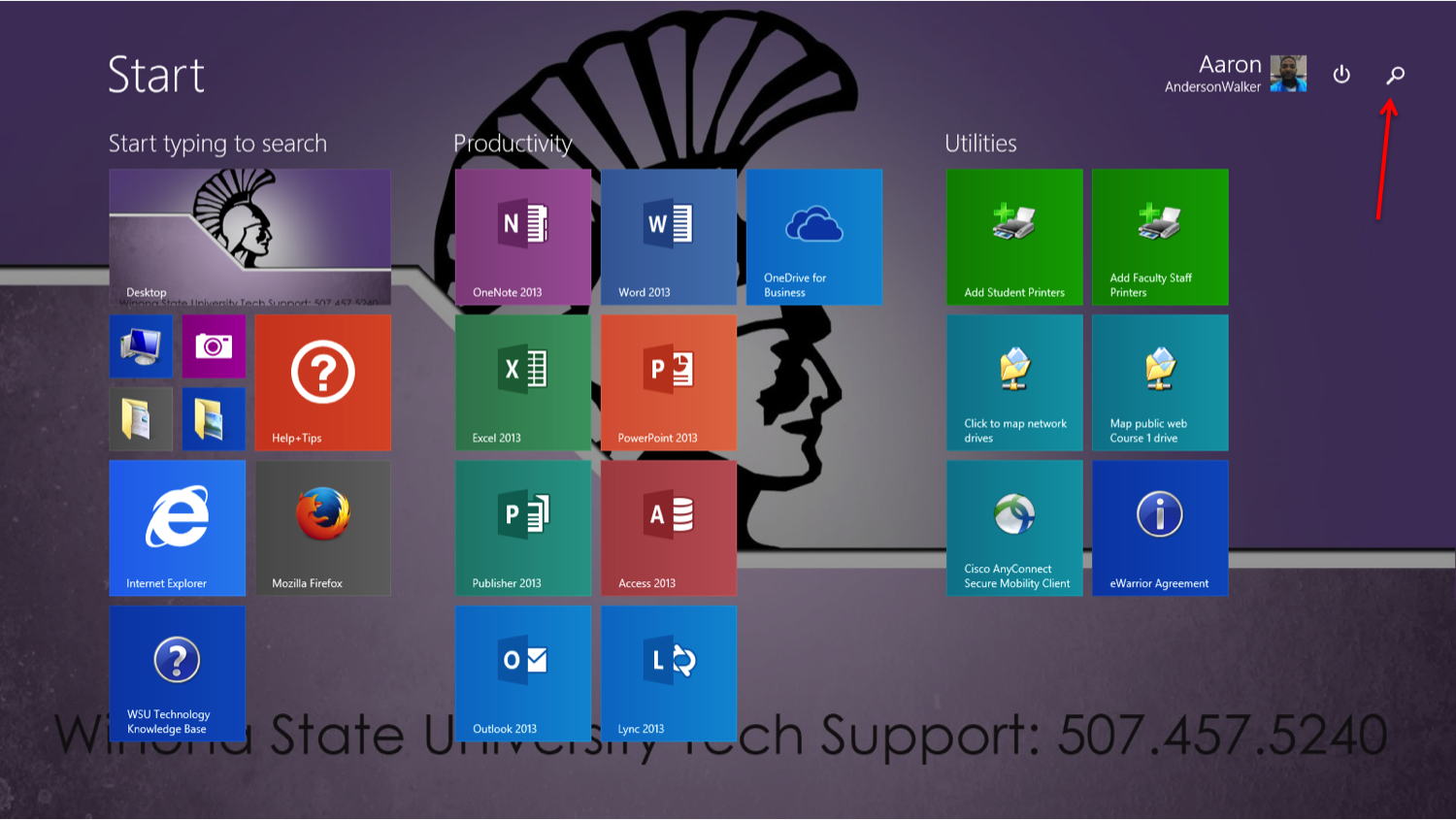Click the Add Student Printers tile
Viewport: 1456px width, 820px height.
(x=1014, y=237)
